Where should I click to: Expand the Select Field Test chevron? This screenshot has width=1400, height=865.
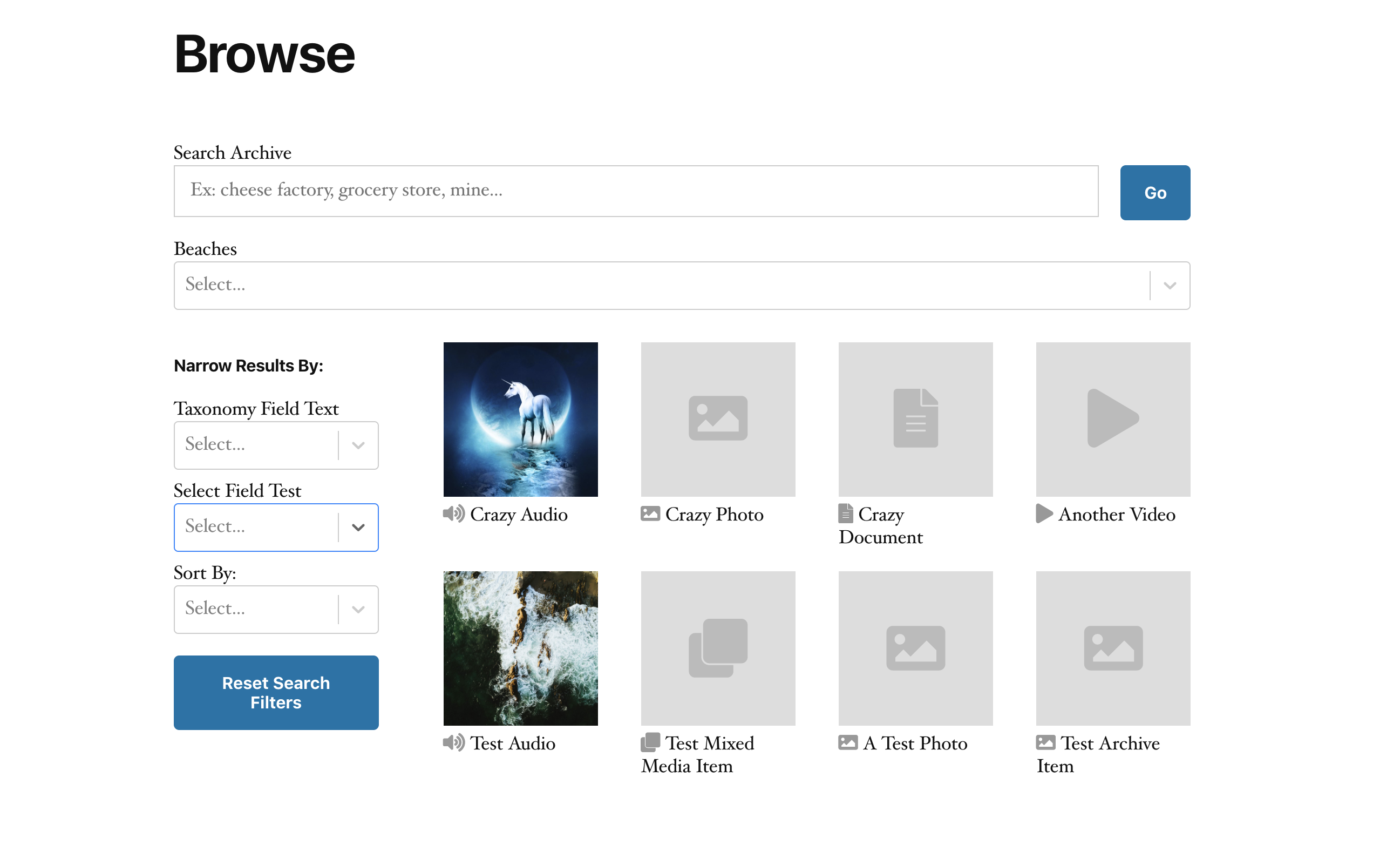click(358, 527)
